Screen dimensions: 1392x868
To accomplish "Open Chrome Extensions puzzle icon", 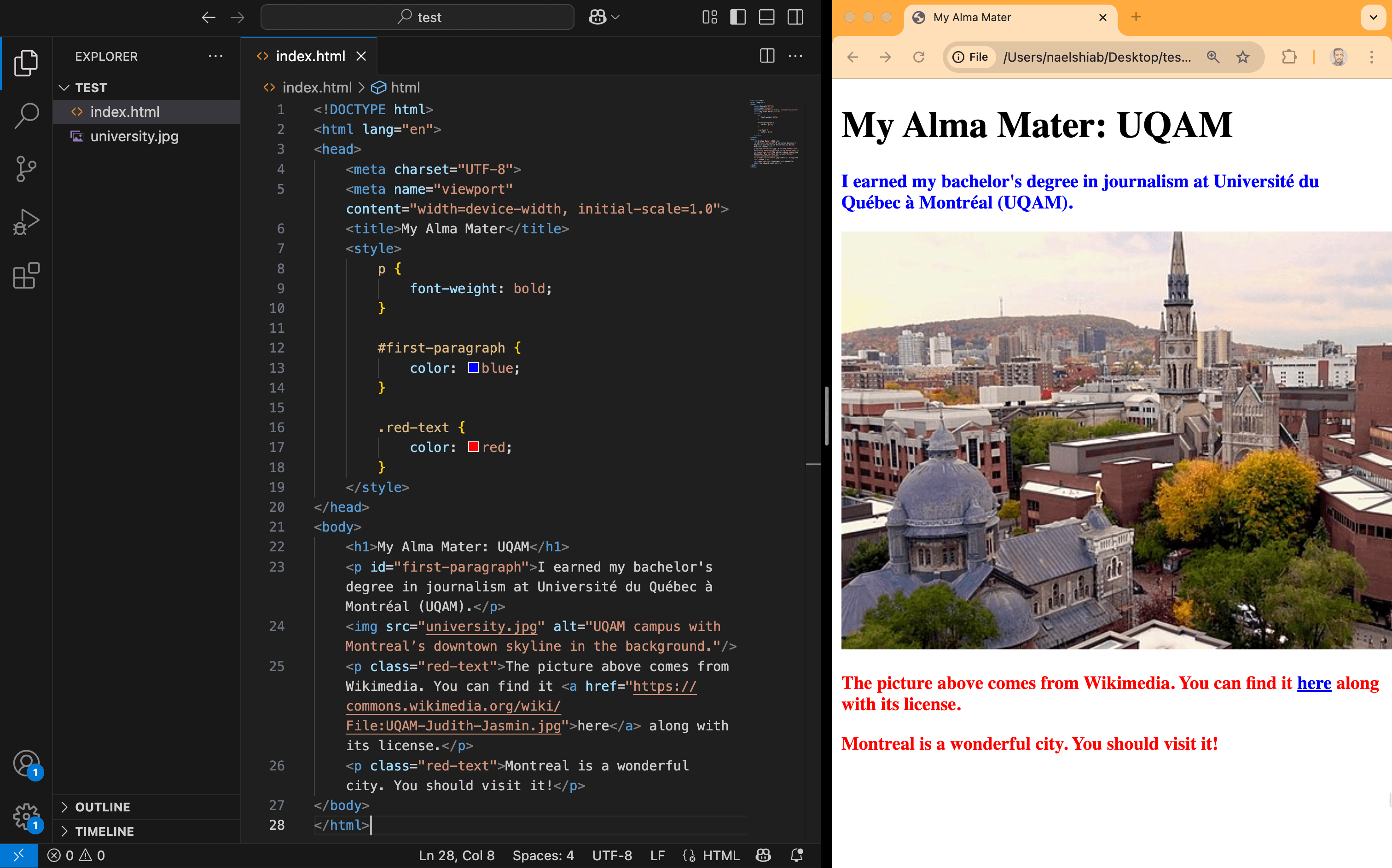I will coord(1289,57).
